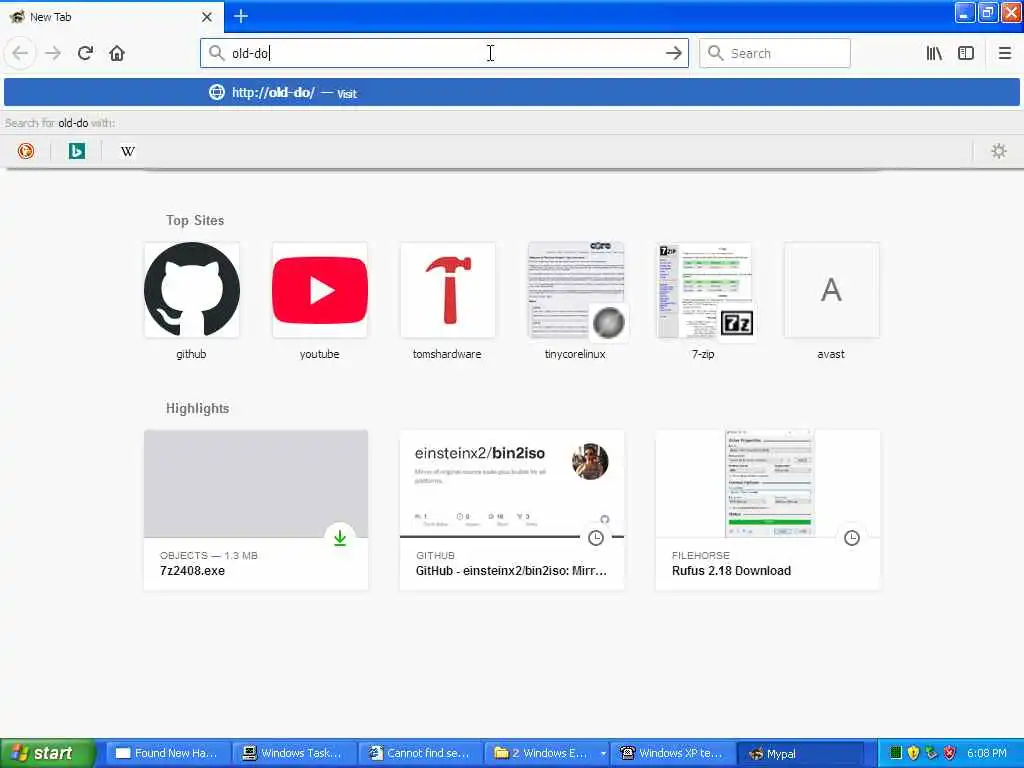Viewport: 1024px width, 768px height.
Task: Open the Library button
Action: click(x=934, y=54)
